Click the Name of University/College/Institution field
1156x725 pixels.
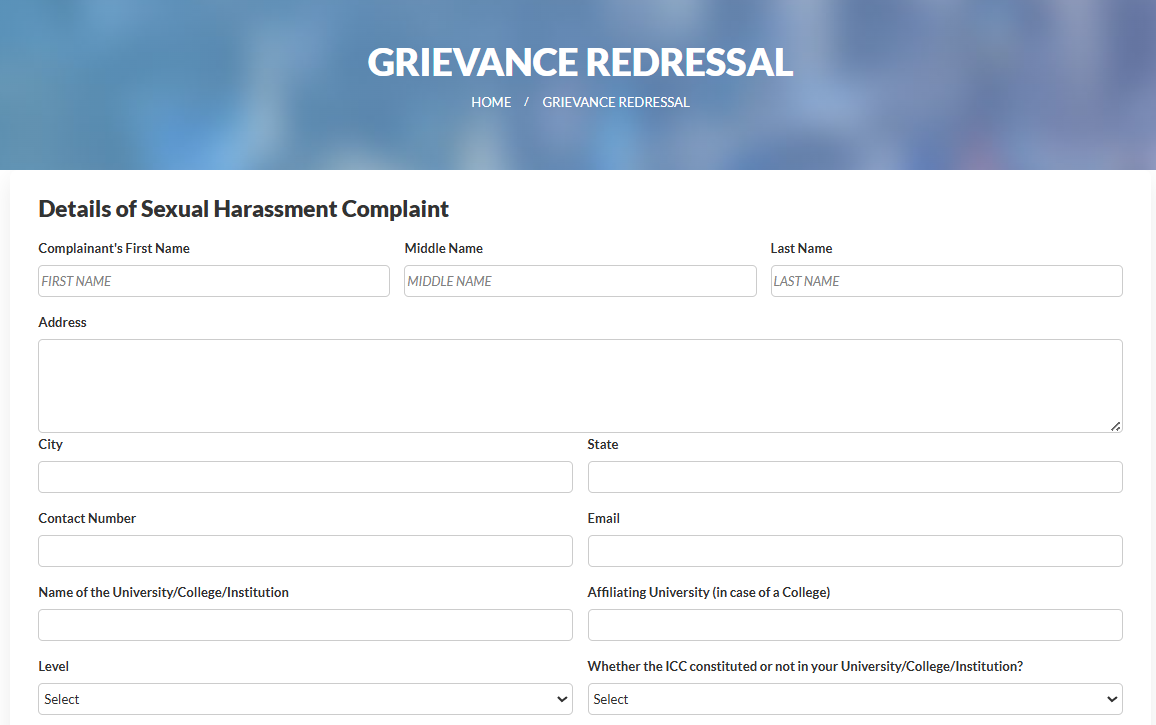click(305, 625)
